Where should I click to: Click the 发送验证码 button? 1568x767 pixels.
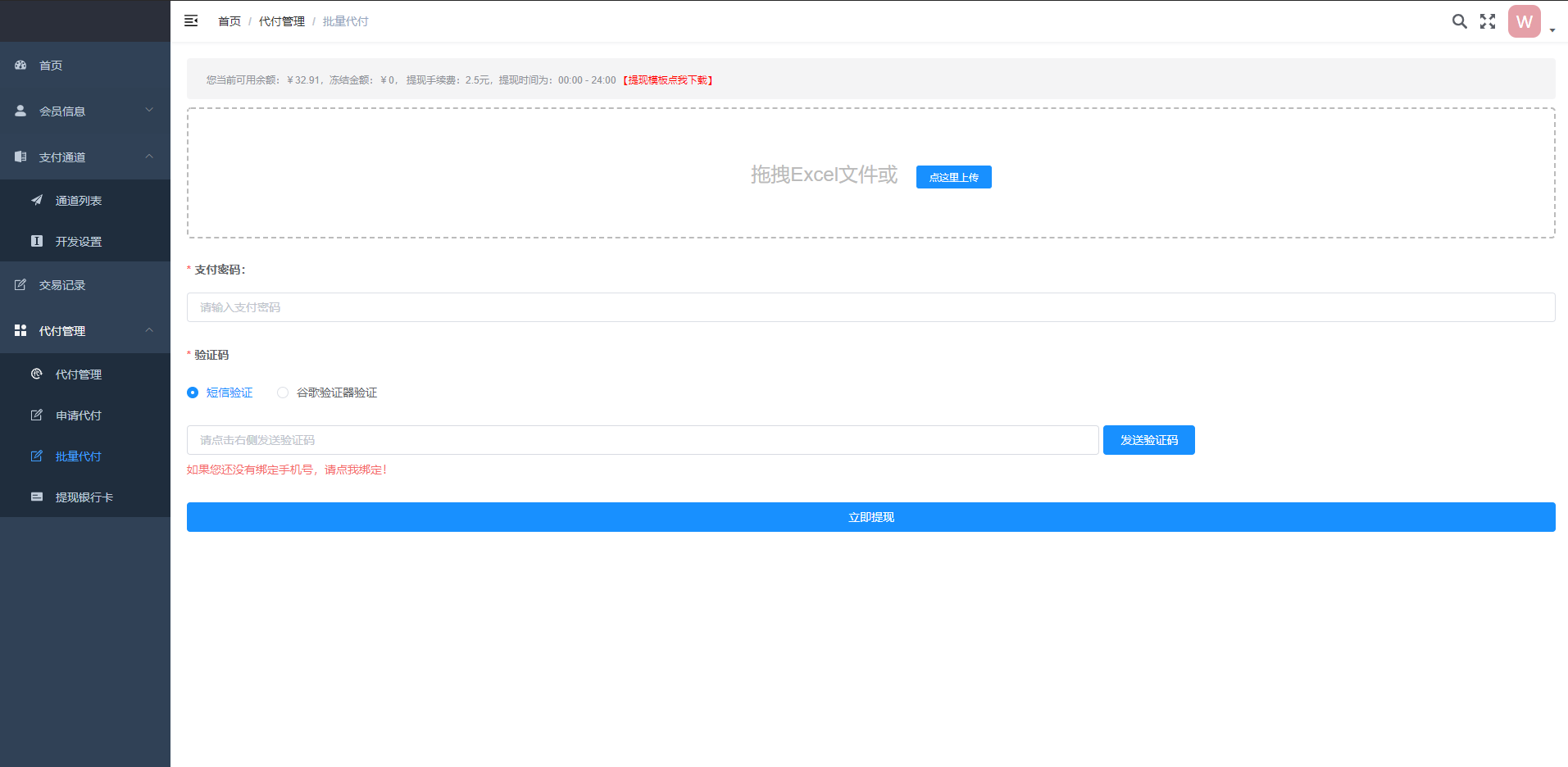tap(1148, 440)
